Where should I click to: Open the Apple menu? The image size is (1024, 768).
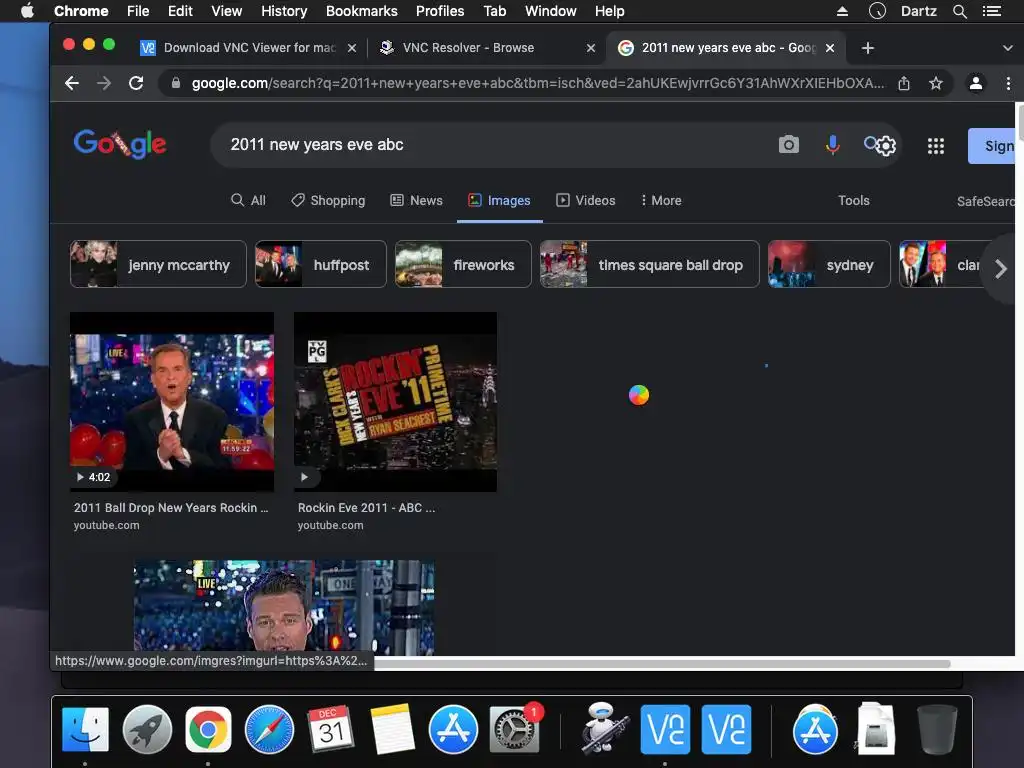point(27,11)
